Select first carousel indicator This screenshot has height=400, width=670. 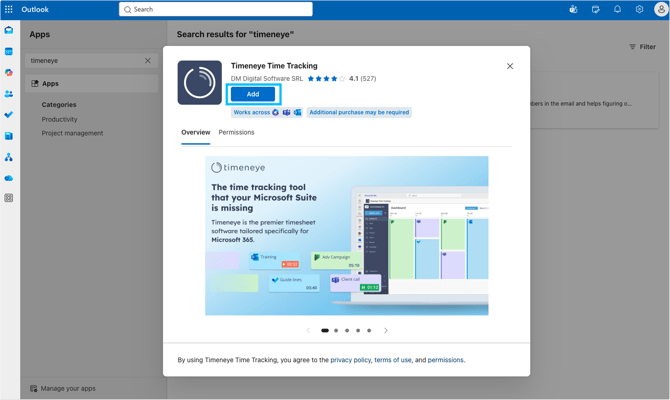tap(325, 330)
